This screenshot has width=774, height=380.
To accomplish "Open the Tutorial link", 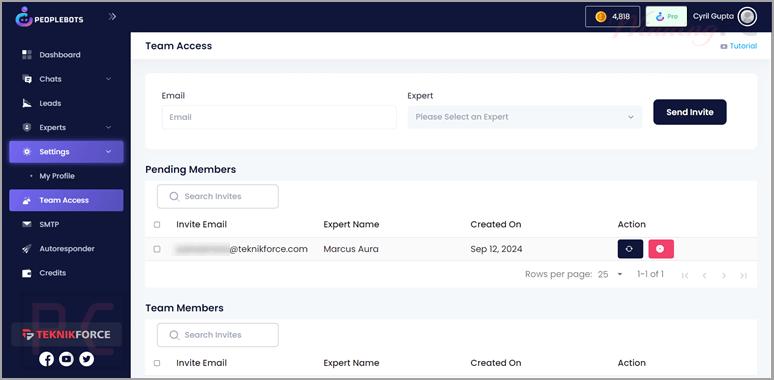I will pyautogui.click(x=743, y=46).
